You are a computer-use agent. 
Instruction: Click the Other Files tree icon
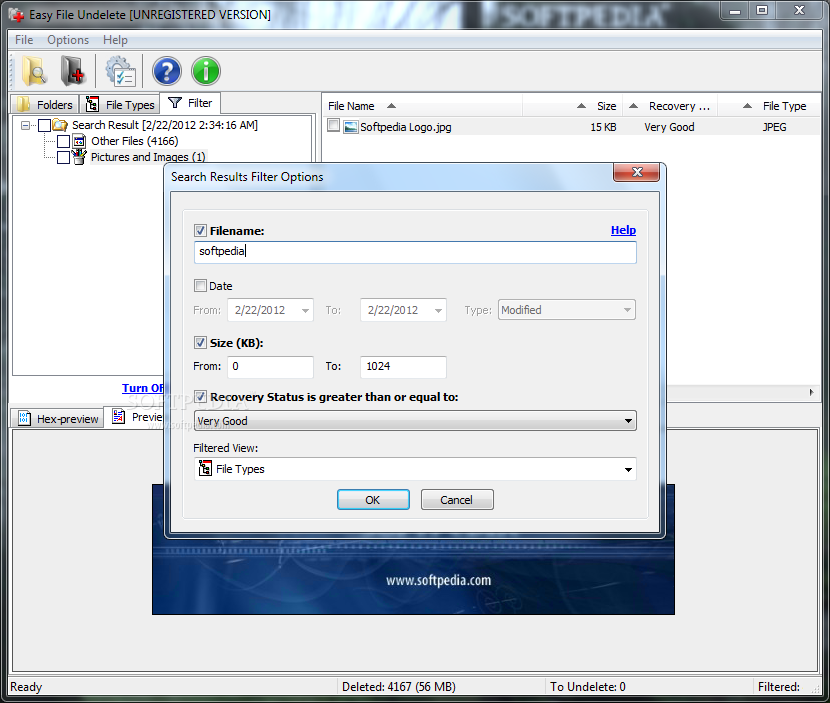[x=79, y=141]
